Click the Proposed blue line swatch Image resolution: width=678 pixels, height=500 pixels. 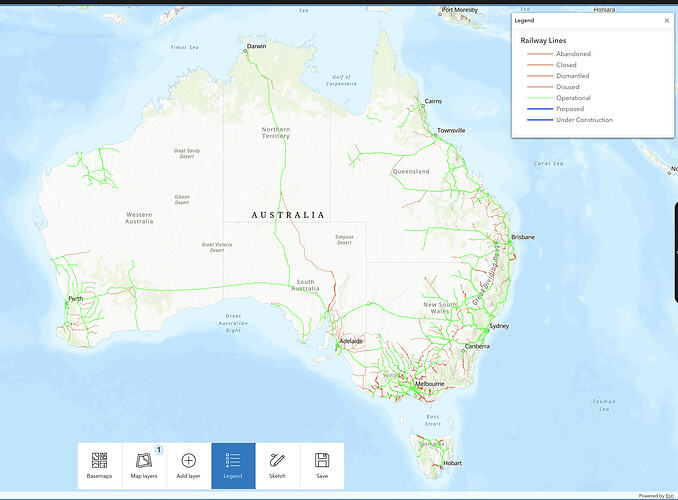(540, 109)
